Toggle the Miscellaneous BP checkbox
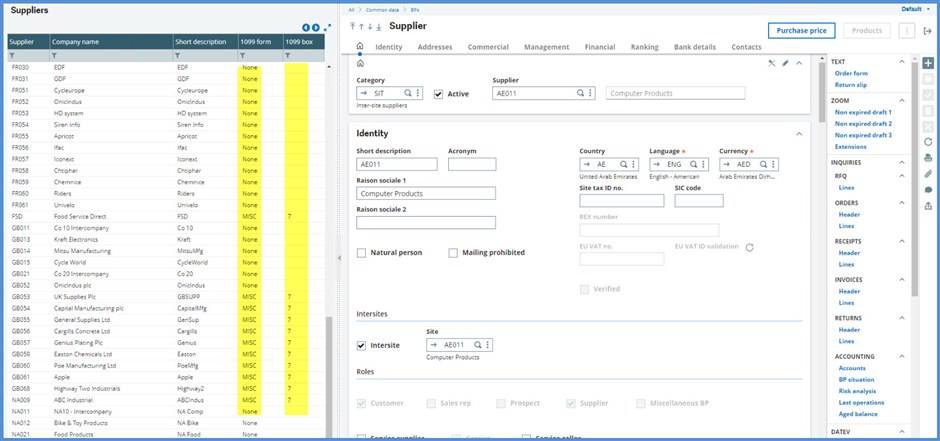This screenshot has height=441, width=940. point(641,403)
